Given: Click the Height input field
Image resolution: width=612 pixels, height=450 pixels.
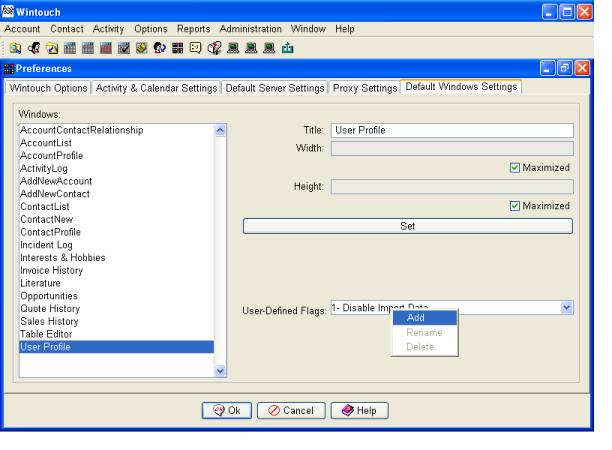Looking at the screenshot, I should 452,187.
